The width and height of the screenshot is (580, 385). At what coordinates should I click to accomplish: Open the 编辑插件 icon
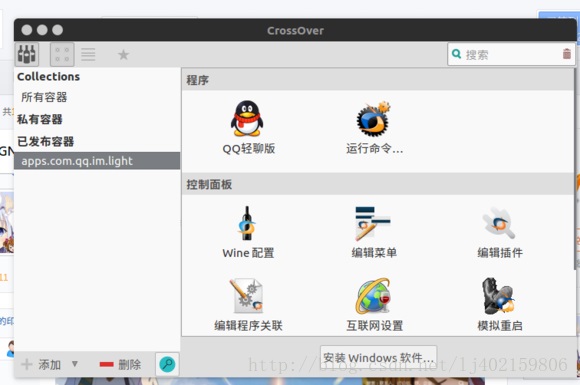tap(499, 223)
